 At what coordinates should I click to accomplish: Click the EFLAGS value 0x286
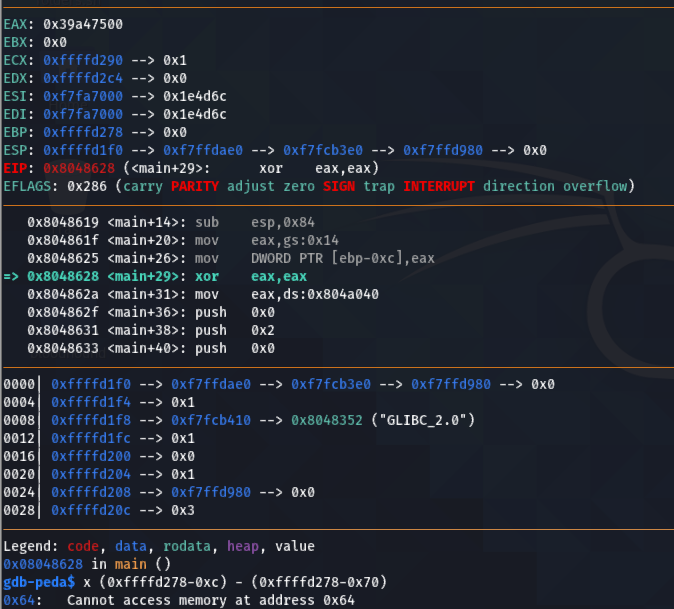(x=87, y=186)
